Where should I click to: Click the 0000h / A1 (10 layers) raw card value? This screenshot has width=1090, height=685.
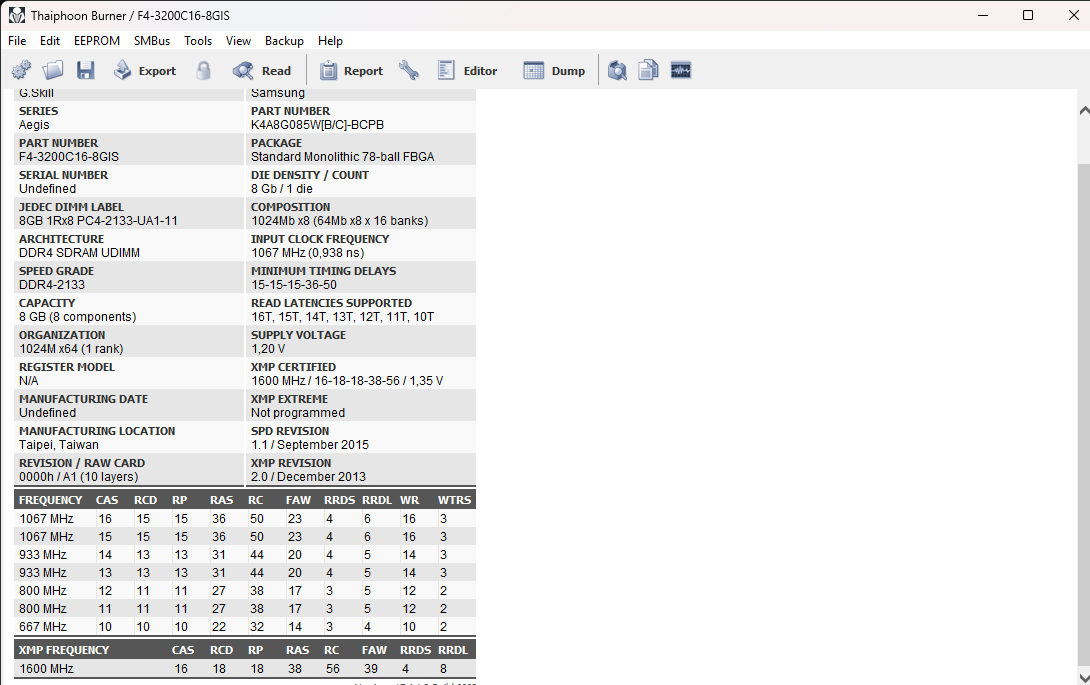tap(79, 476)
